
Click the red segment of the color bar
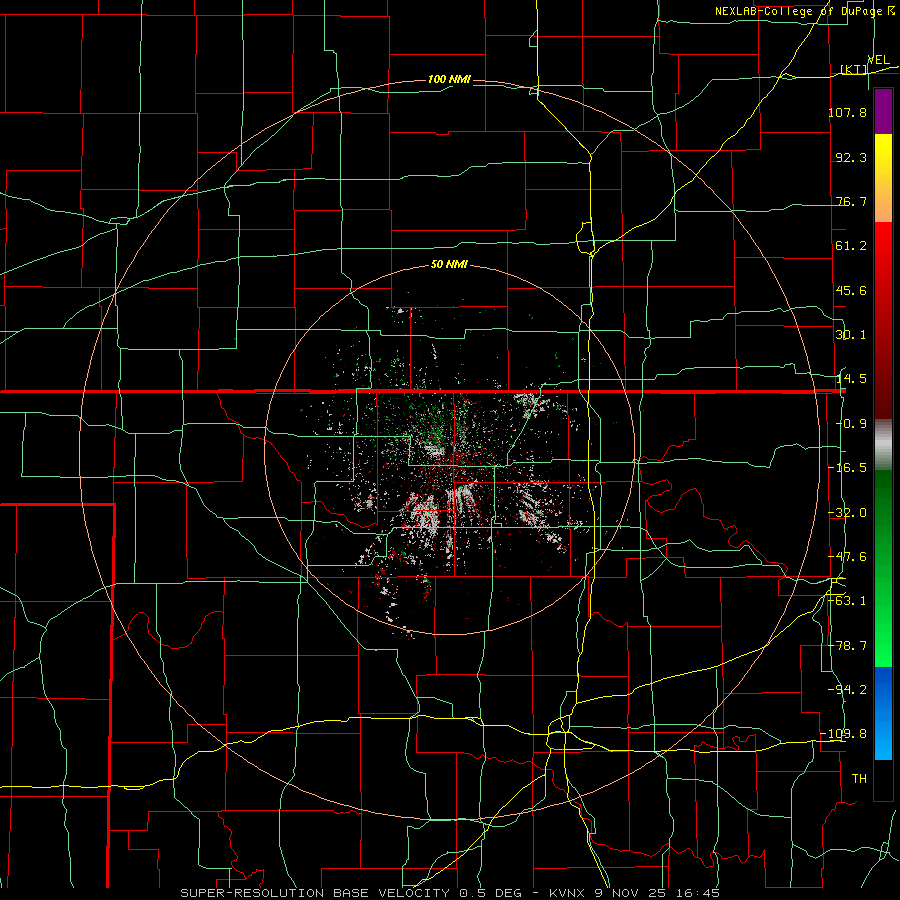[883, 320]
